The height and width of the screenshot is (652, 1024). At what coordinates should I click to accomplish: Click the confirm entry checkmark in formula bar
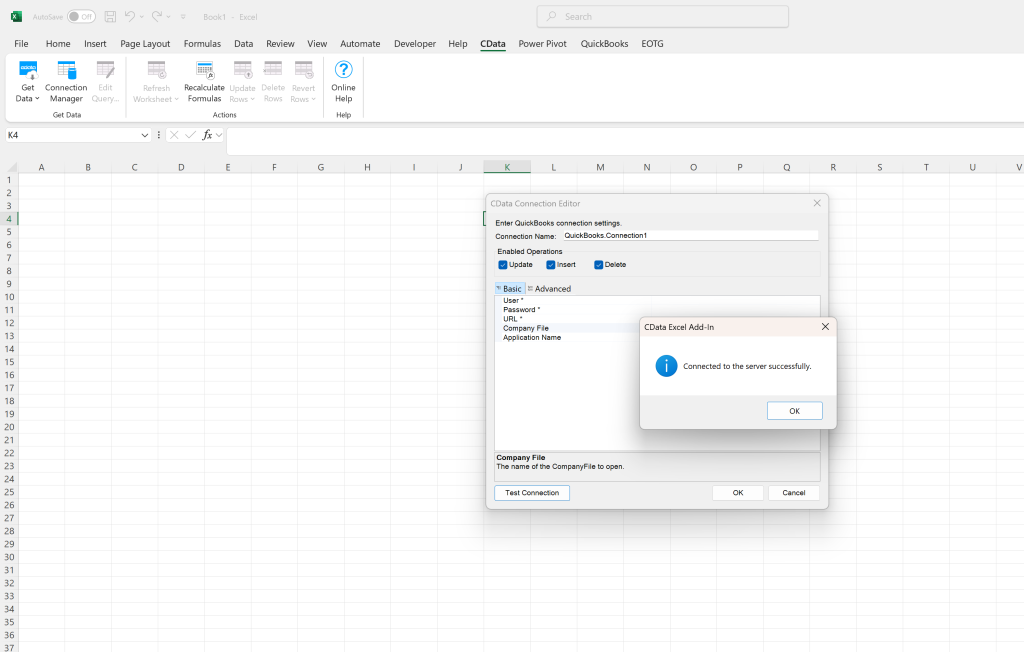pyautogui.click(x=191, y=135)
